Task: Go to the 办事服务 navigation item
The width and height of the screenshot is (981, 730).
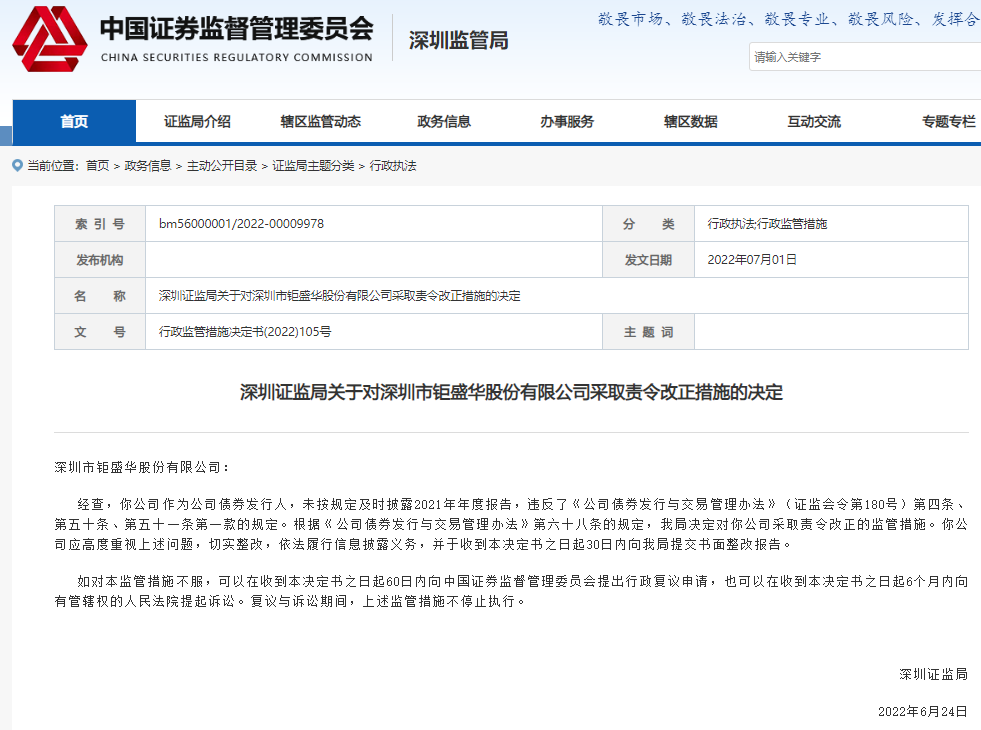Action: [567, 121]
